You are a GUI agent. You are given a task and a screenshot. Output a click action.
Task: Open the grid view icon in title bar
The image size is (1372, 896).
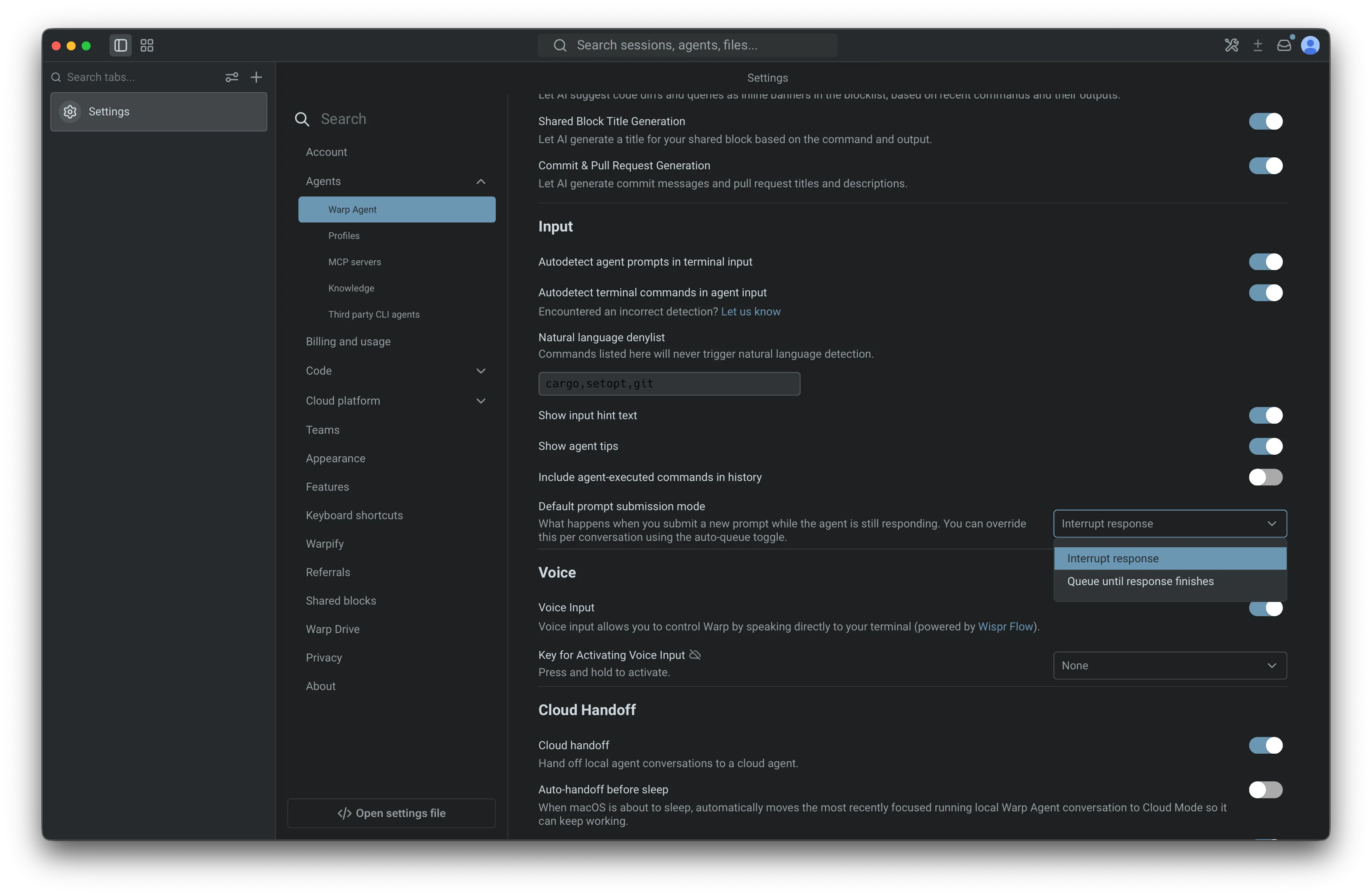tap(147, 45)
